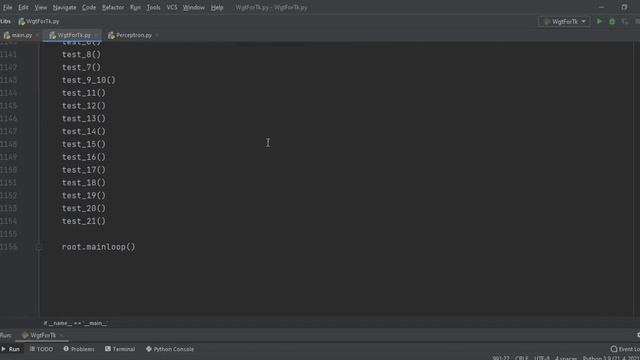Open the Window menu
640x360 pixels.
193,7
